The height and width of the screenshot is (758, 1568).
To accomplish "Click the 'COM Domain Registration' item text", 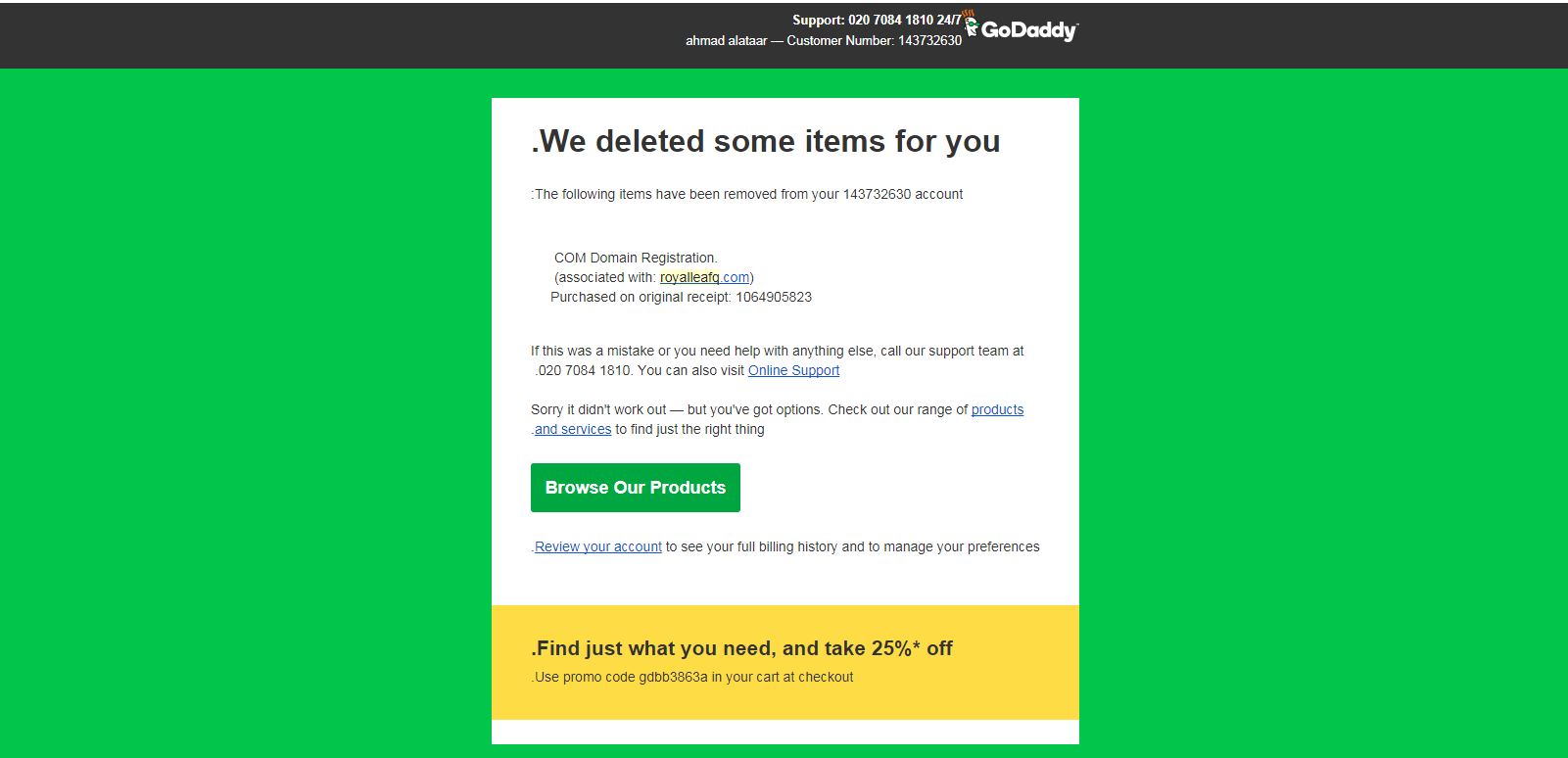I will [x=636, y=258].
